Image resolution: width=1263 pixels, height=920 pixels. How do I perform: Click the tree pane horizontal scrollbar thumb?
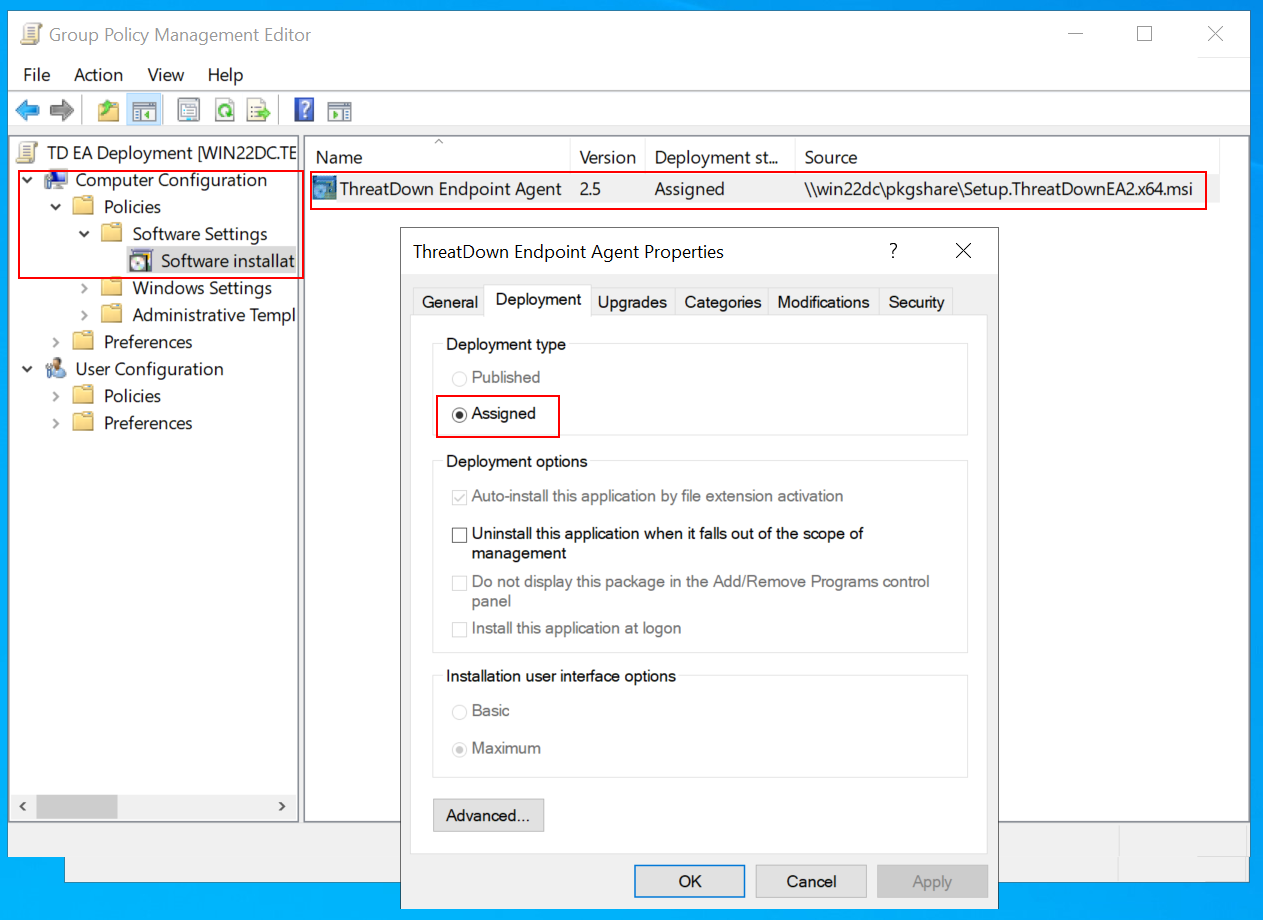tap(77, 806)
